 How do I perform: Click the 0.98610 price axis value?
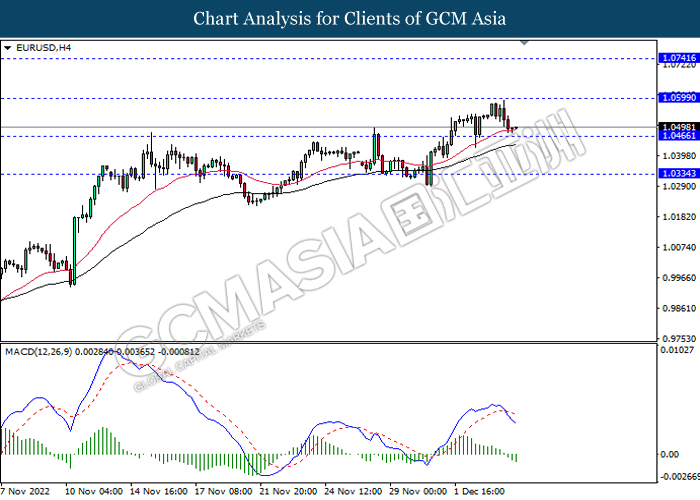(679, 308)
